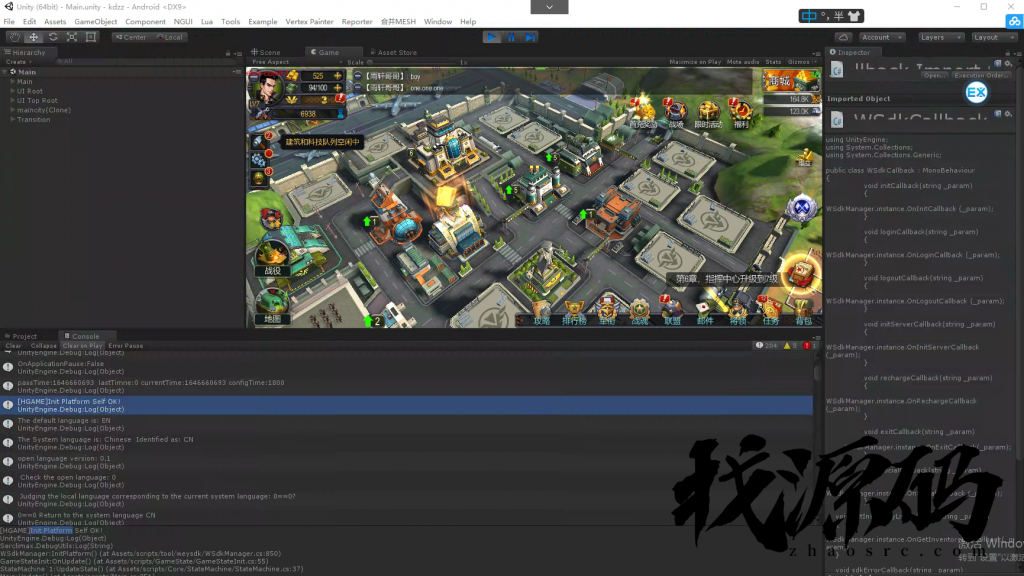
Task: Open the Inspector script gear settings icon
Action: tap(1008, 63)
